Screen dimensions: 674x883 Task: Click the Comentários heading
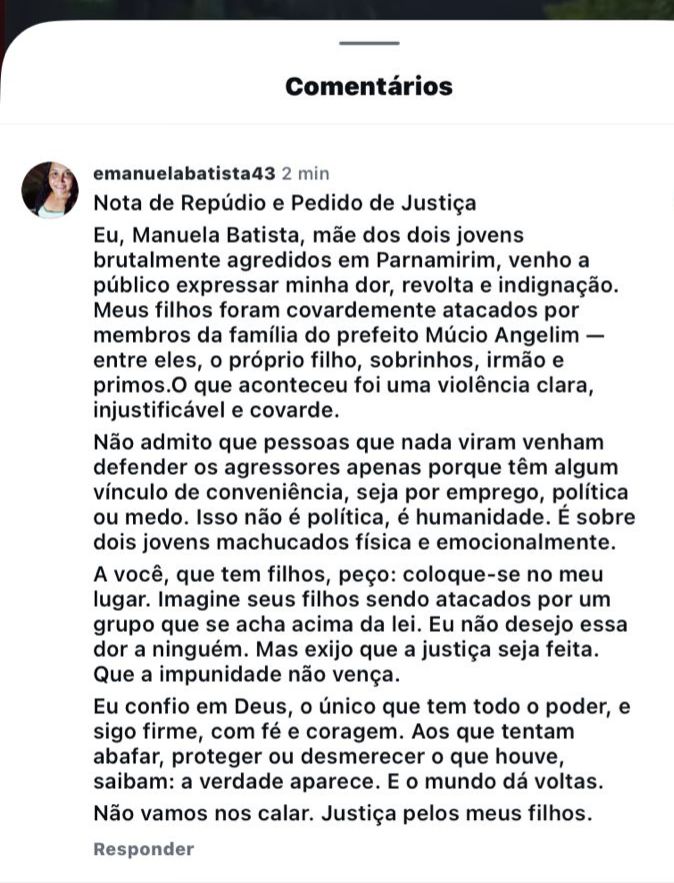click(369, 87)
